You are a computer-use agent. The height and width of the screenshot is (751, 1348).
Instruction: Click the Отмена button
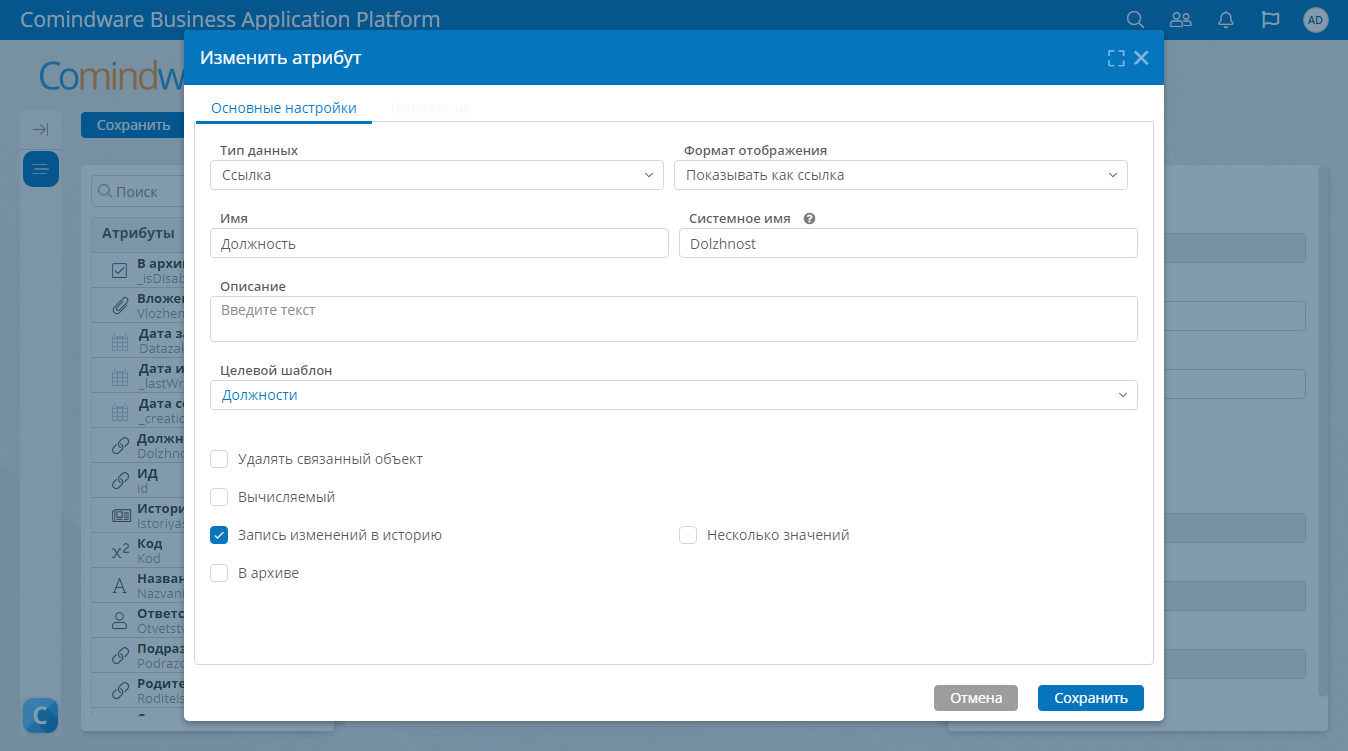tap(976, 698)
